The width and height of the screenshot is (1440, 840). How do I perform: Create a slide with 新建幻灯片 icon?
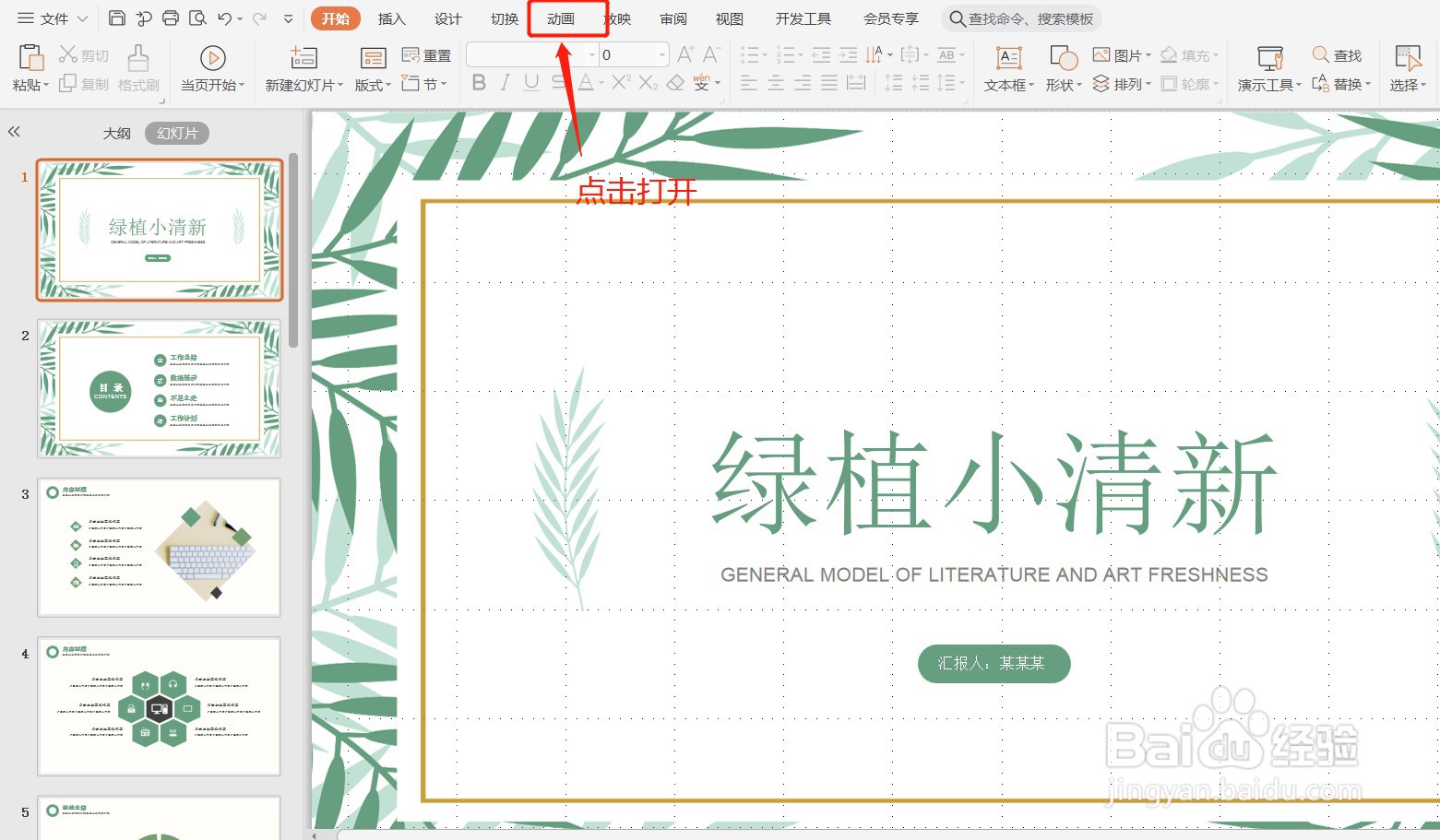tap(302, 69)
